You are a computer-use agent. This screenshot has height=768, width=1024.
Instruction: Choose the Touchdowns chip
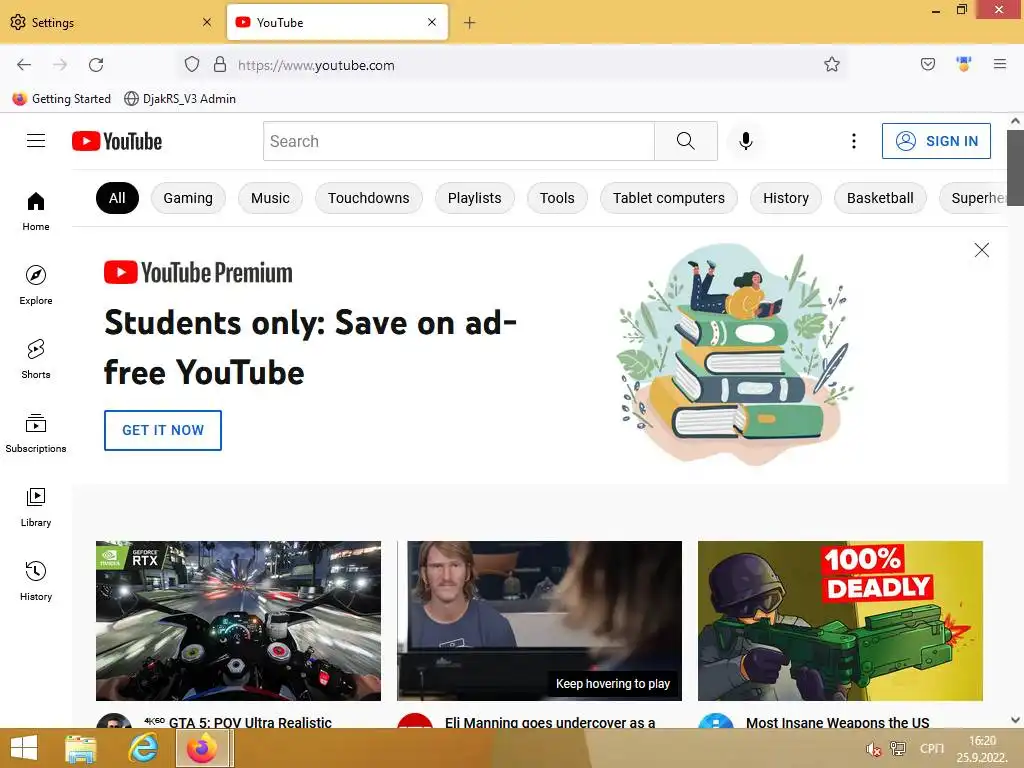[368, 198]
